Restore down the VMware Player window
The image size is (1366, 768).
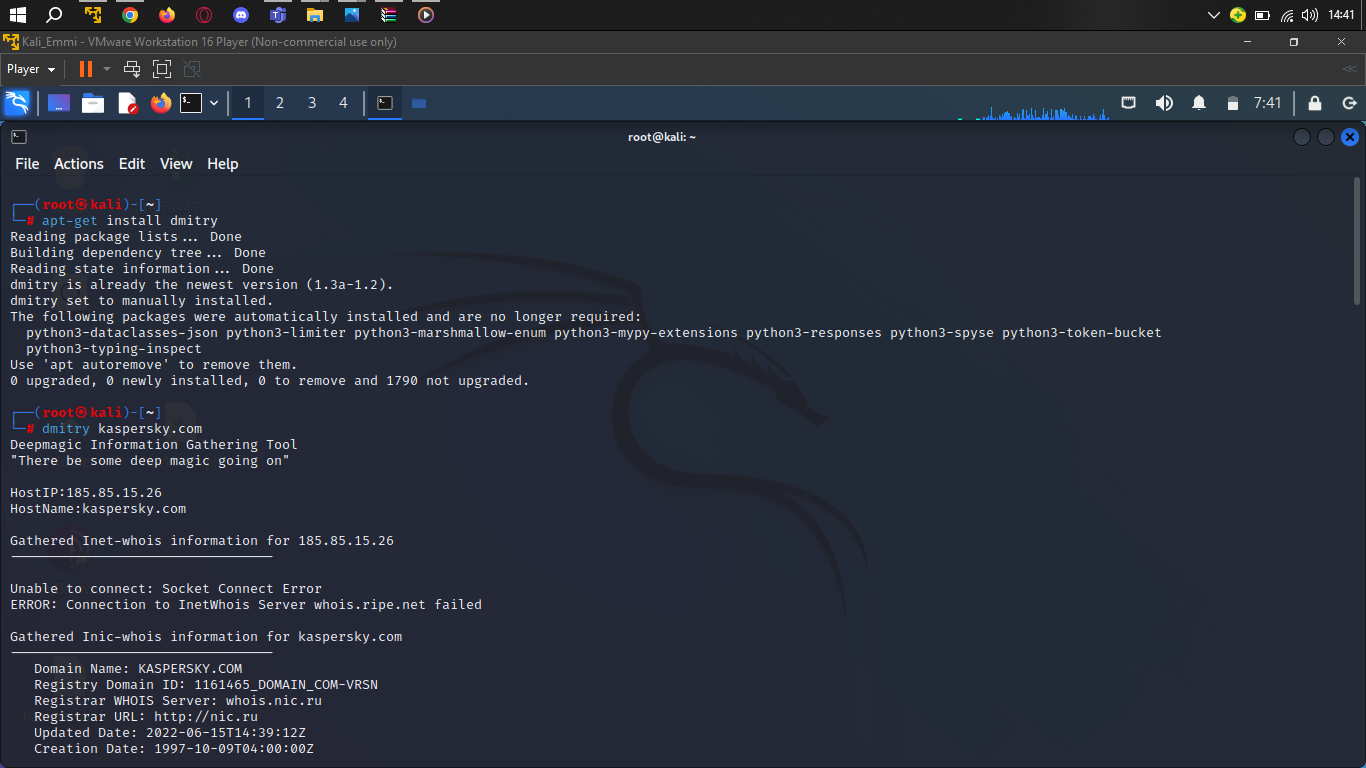click(1294, 42)
